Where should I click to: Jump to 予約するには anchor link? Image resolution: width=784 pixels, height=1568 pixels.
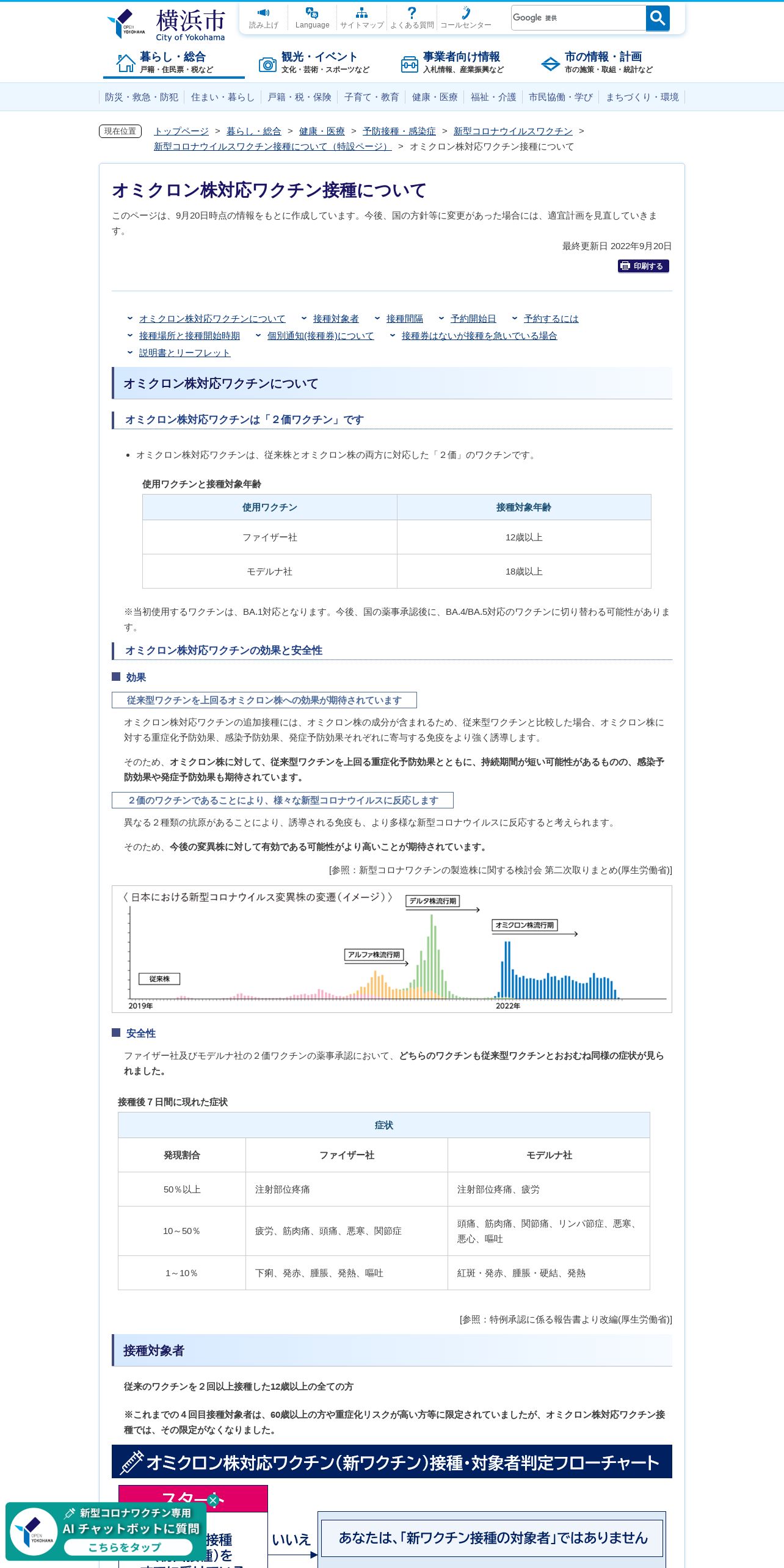pyautogui.click(x=551, y=319)
